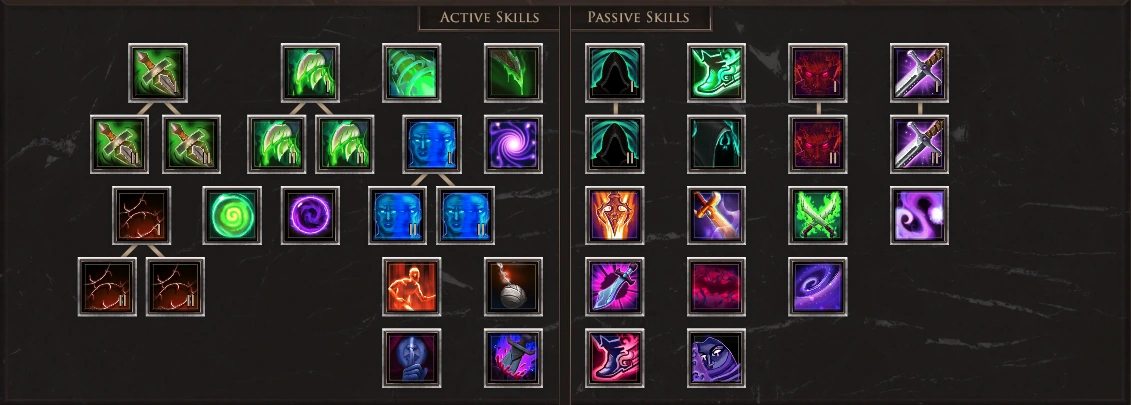Image resolution: width=1131 pixels, height=405 pixels.
Task: Select the bomb with lit fuse skill
Action: point(514,287)
